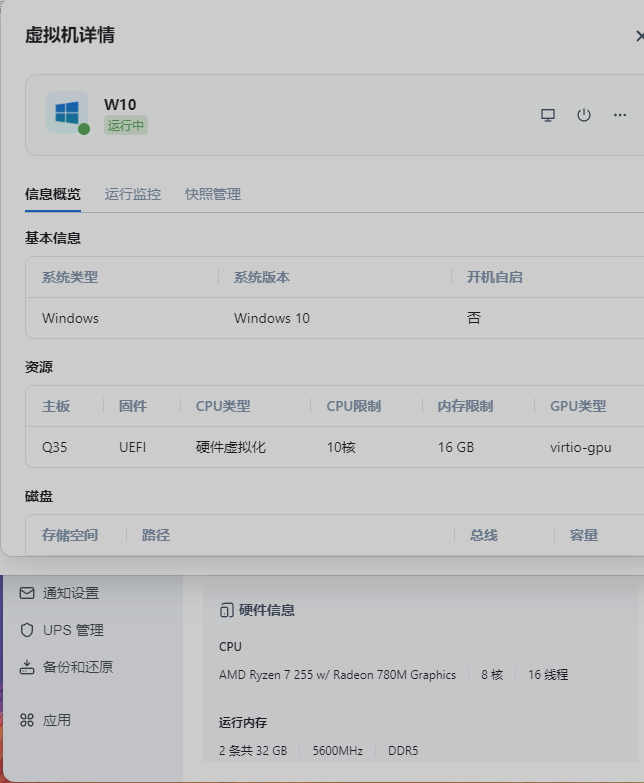Click the Windows 10 version value
Viewport: 644px width, 783px height.
[x=272, y=318]
